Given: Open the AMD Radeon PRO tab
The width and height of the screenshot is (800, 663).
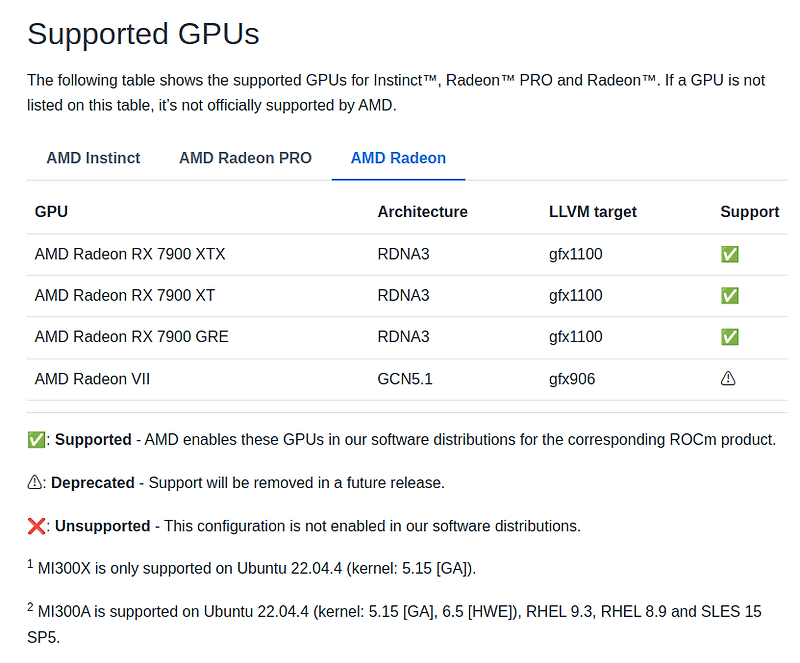Looking at the screenshot, I should (245, 158).
